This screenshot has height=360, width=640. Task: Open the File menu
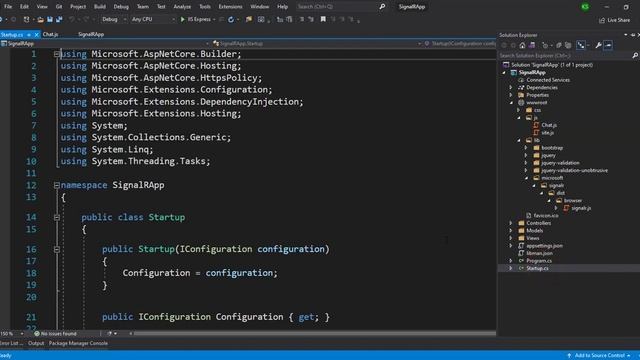click(8, 7)
